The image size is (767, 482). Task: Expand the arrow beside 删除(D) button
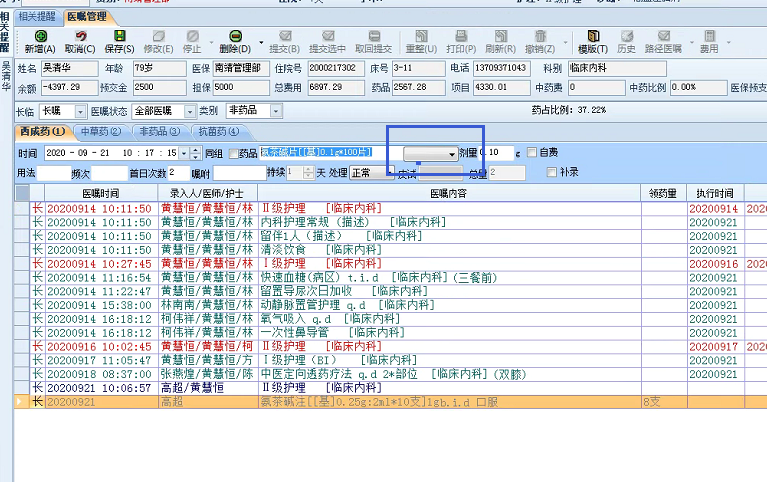pyautogui.click(x=261, y=42)
